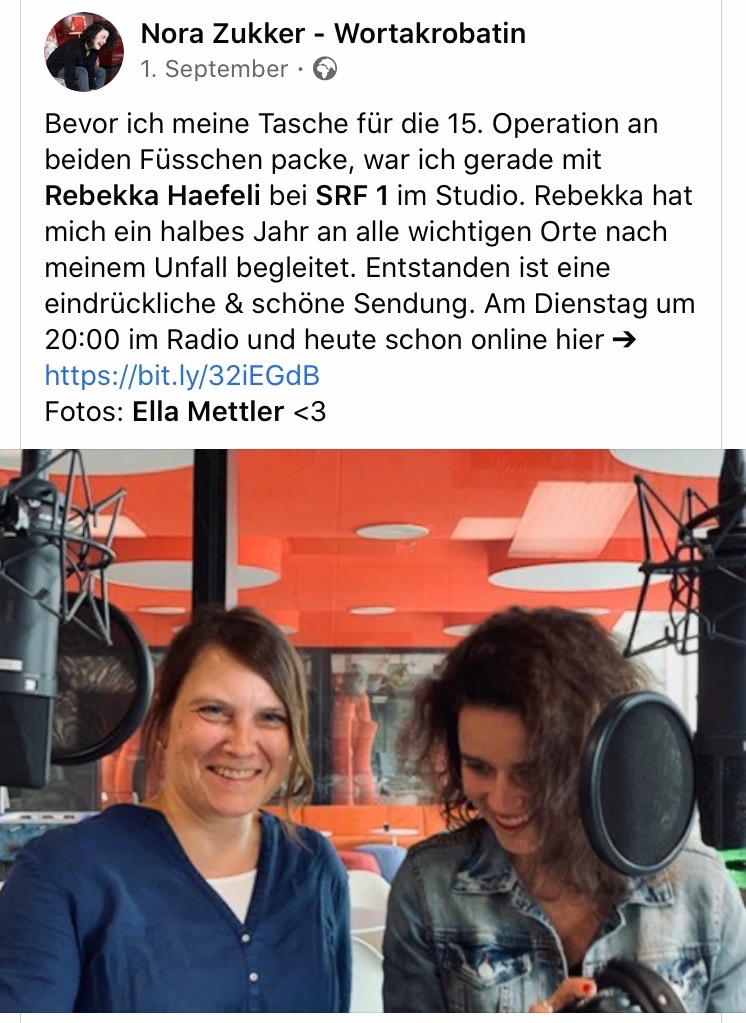The height and width of the screenshot is (1023, 746).
Task: Click the sentence 'Am Dienstag um 20:00 im Radio'
Action: click(370, 322)
